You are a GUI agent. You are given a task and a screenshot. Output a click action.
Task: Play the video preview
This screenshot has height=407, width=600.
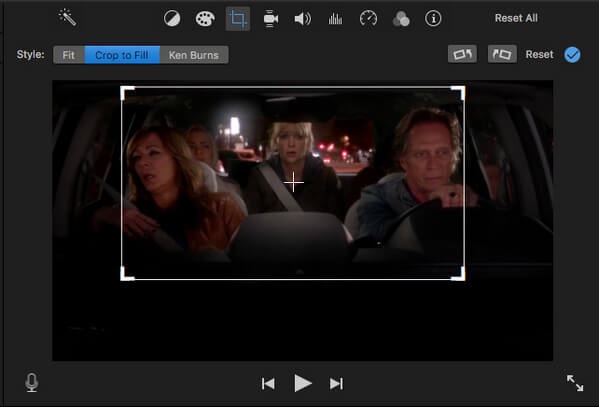click(303, 383)
